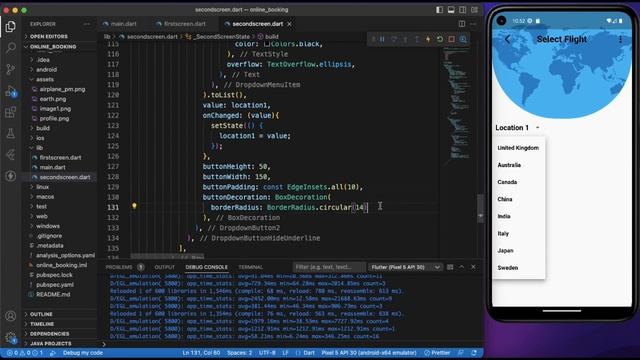Click Ln 131, Col 80 status item
This screenshot has width=640, height=360.
(201, 353)
